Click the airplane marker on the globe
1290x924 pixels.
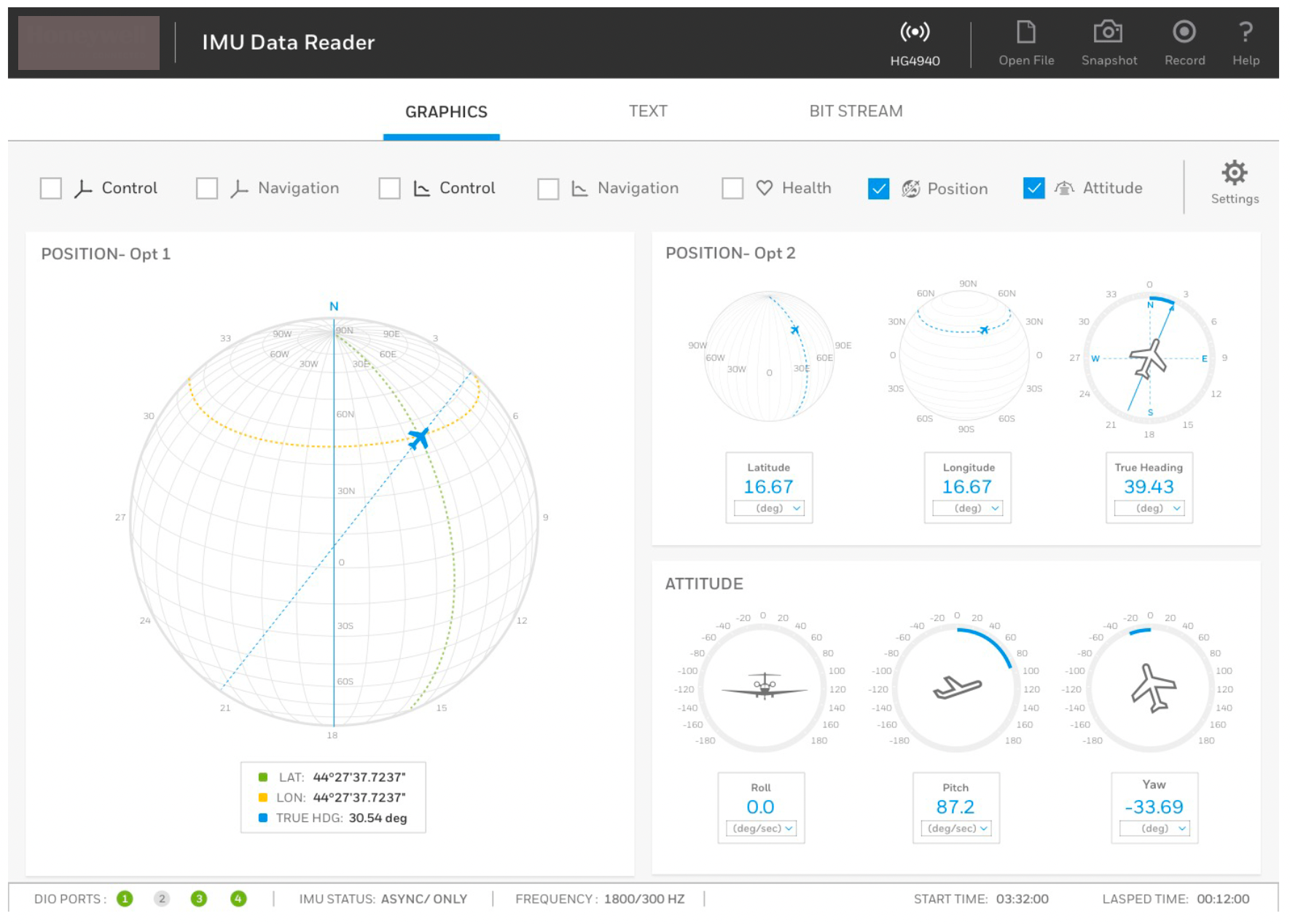click(418, 438)
